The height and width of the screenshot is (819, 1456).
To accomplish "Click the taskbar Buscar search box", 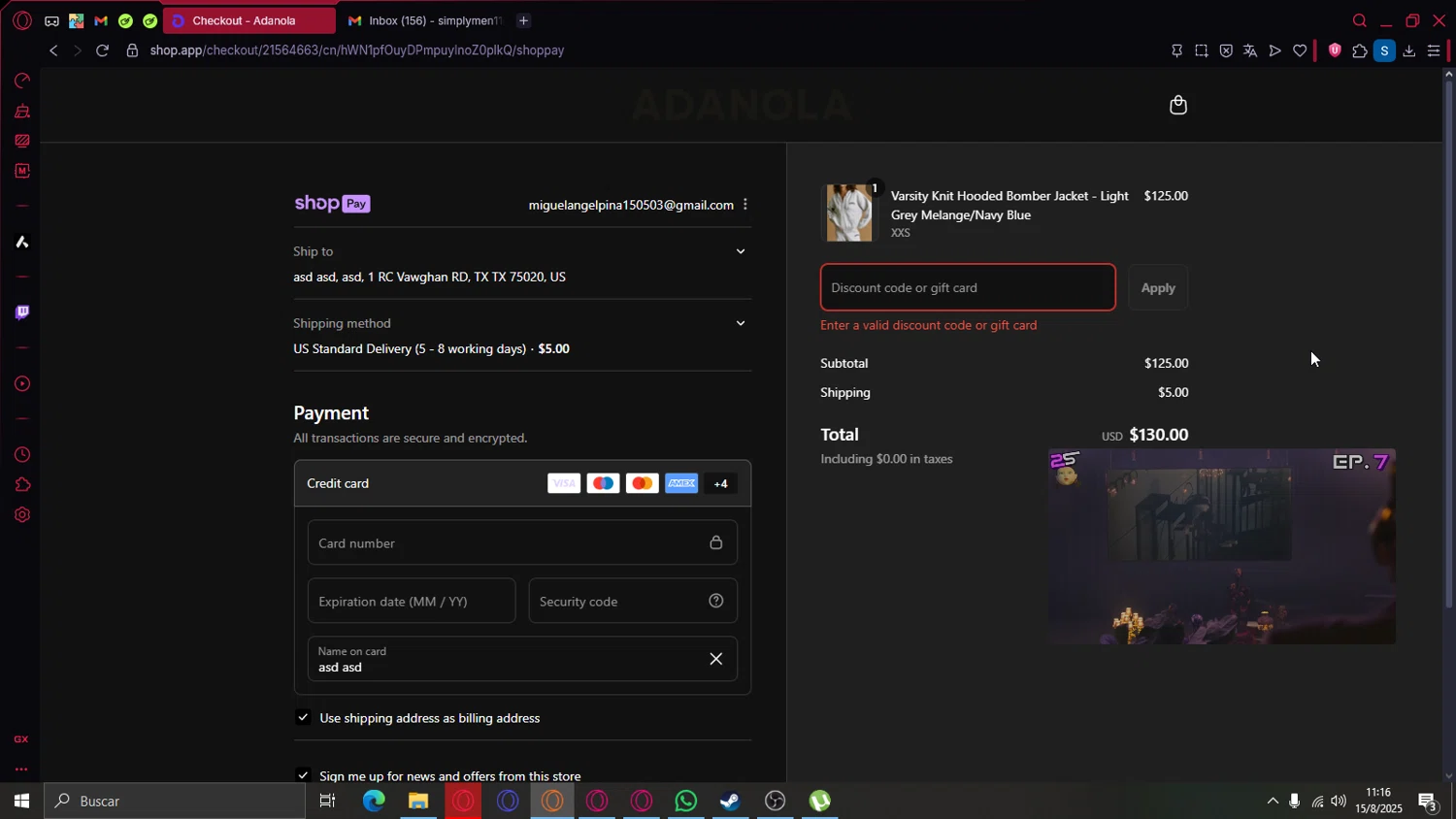I will 175,801.
